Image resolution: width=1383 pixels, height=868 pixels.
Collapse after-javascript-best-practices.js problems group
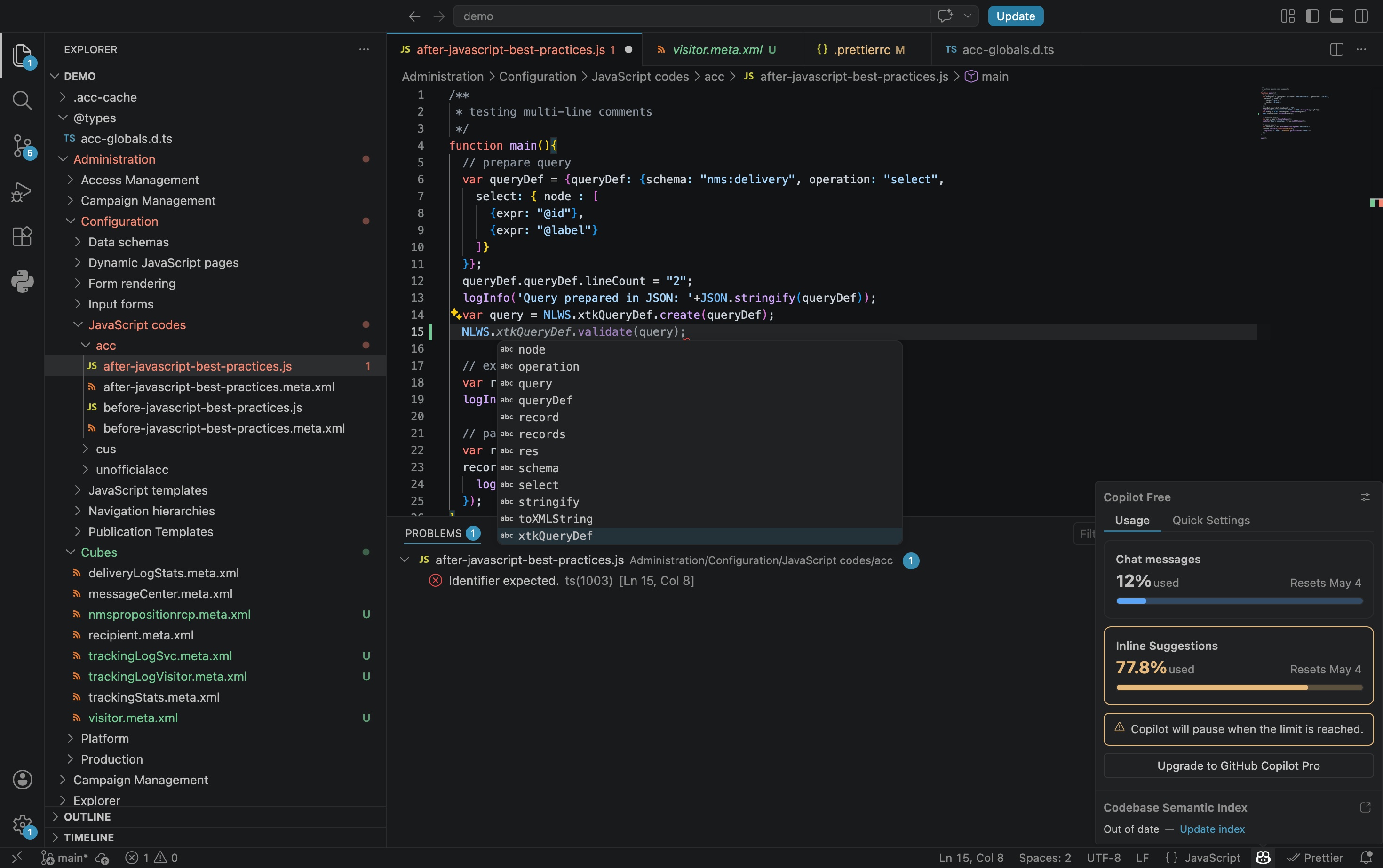point(405,560)
